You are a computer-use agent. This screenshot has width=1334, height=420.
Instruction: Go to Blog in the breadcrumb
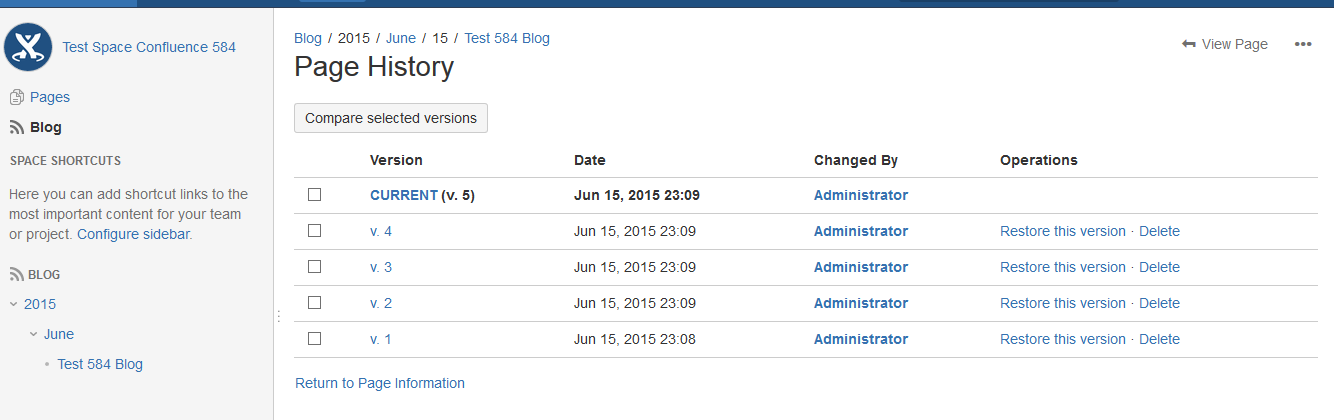pyautogui.click(x=308, y=38)
